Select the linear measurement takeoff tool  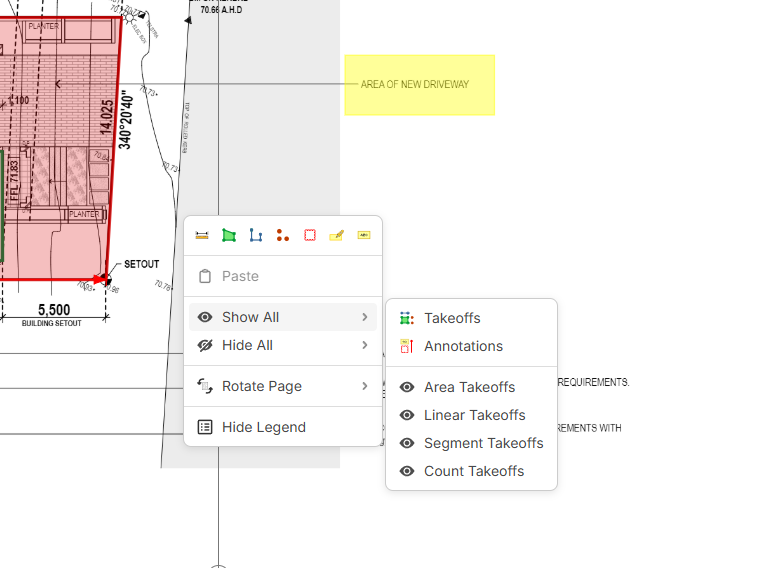click(202, 236)
